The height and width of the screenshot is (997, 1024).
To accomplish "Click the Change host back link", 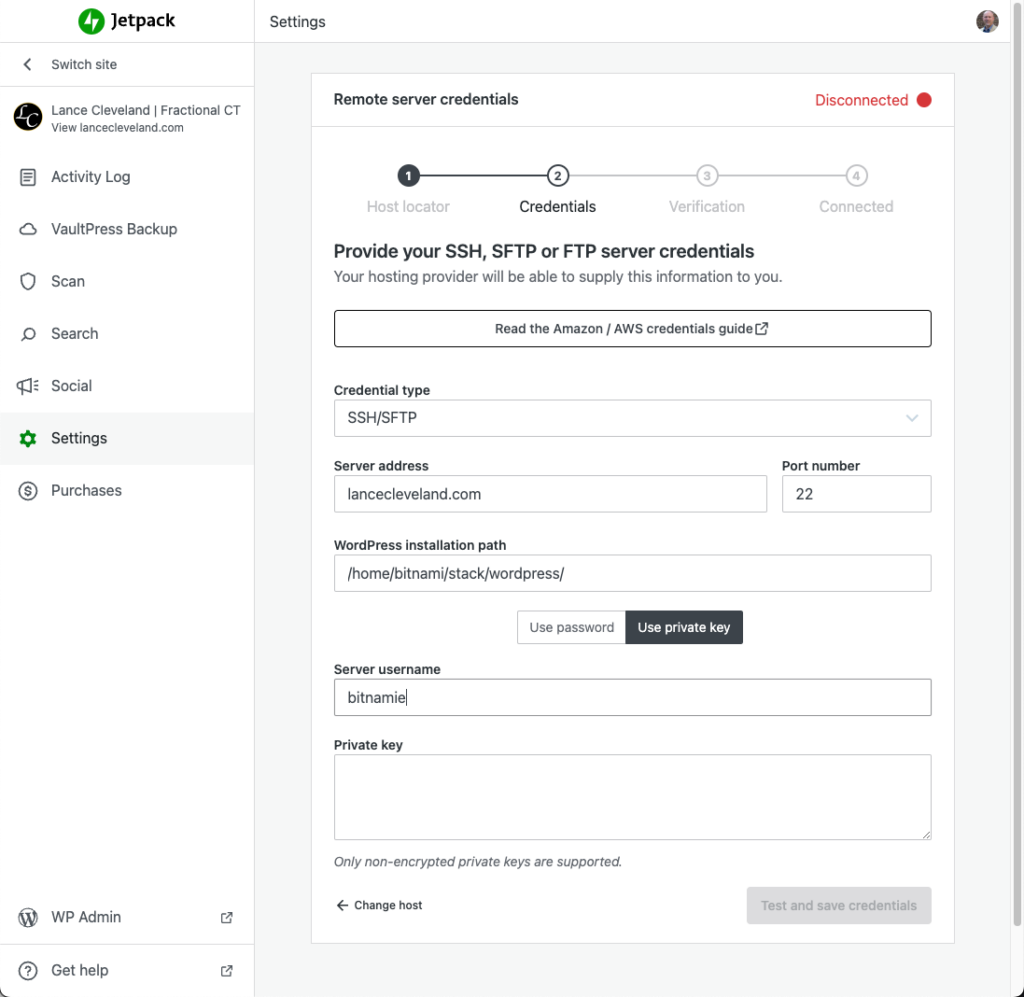I will click(x=379, y=905).
